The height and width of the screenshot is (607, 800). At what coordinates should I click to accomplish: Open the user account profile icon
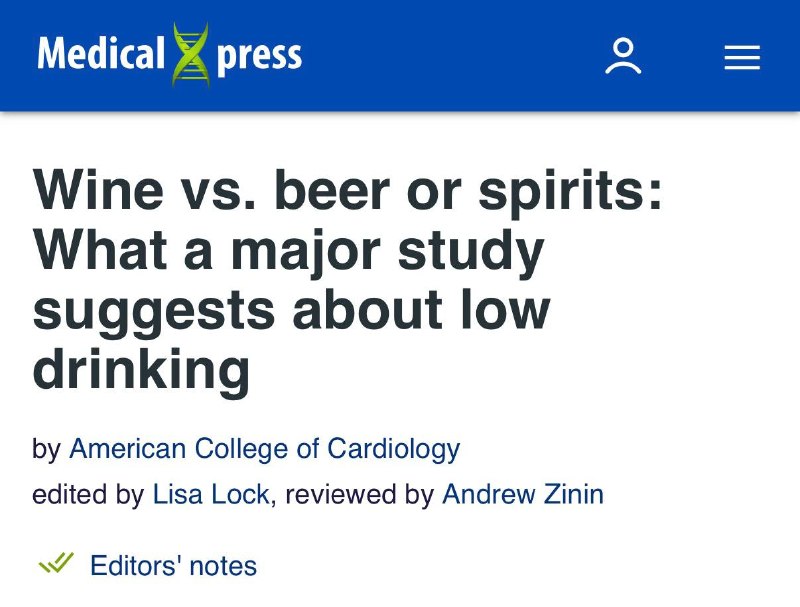(x=623, y=56)
